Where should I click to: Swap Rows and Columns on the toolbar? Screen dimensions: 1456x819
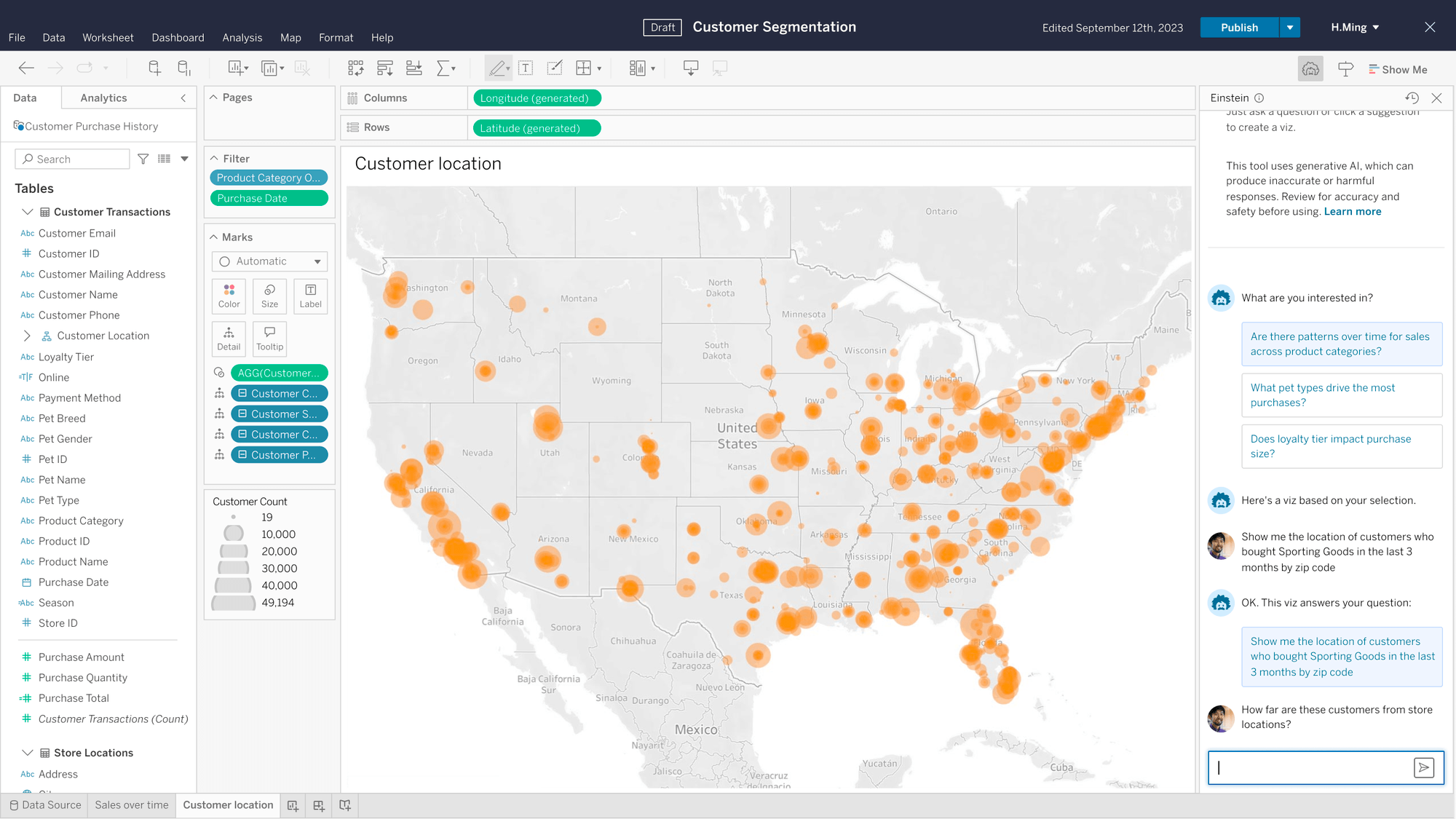[x=355, y=68]
